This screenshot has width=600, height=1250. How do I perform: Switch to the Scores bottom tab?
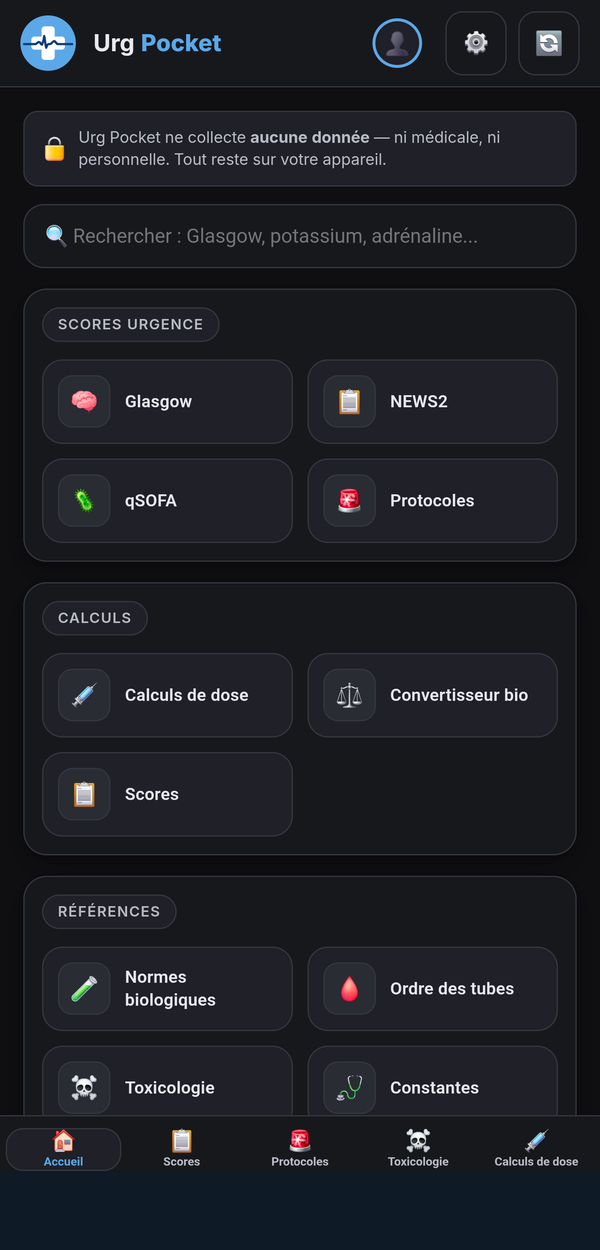182,1149
